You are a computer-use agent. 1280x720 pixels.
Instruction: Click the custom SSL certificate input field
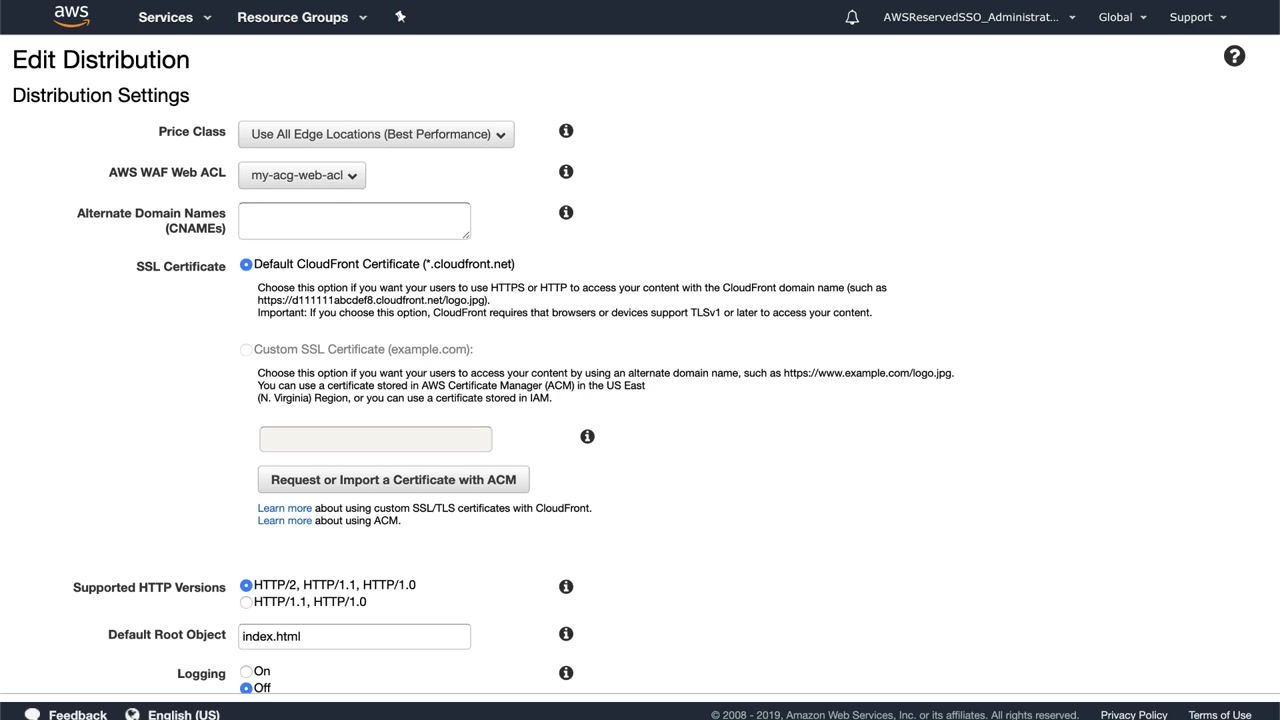coord(376,439)
